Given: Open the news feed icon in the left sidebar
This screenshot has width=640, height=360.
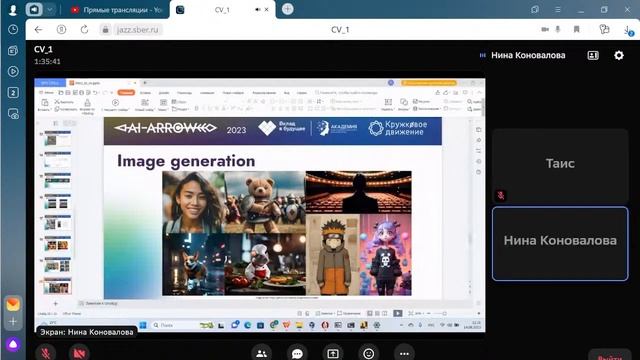Looking at the screenshot, I should (13, 51).
